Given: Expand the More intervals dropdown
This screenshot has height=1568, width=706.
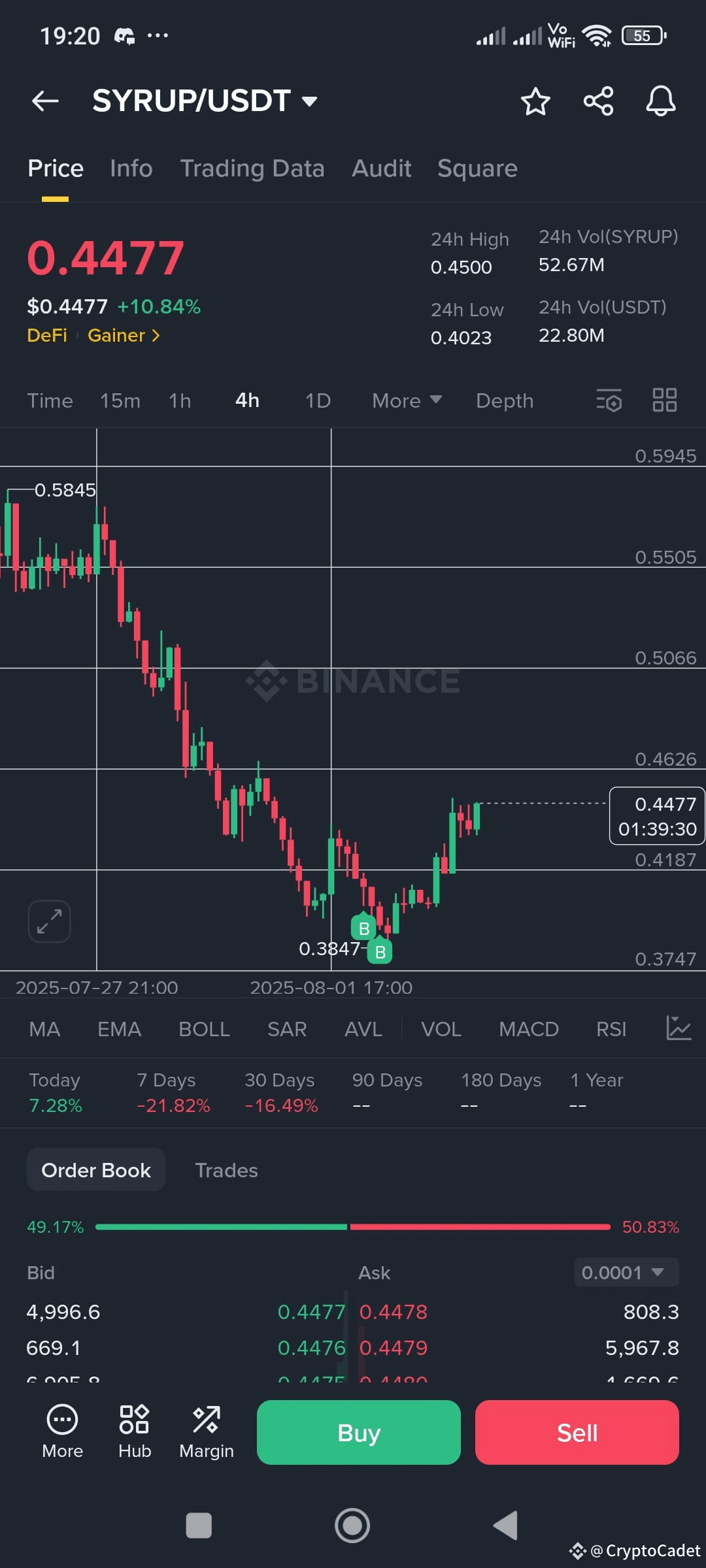Looking at the screenshot, I should coord(407,400).
